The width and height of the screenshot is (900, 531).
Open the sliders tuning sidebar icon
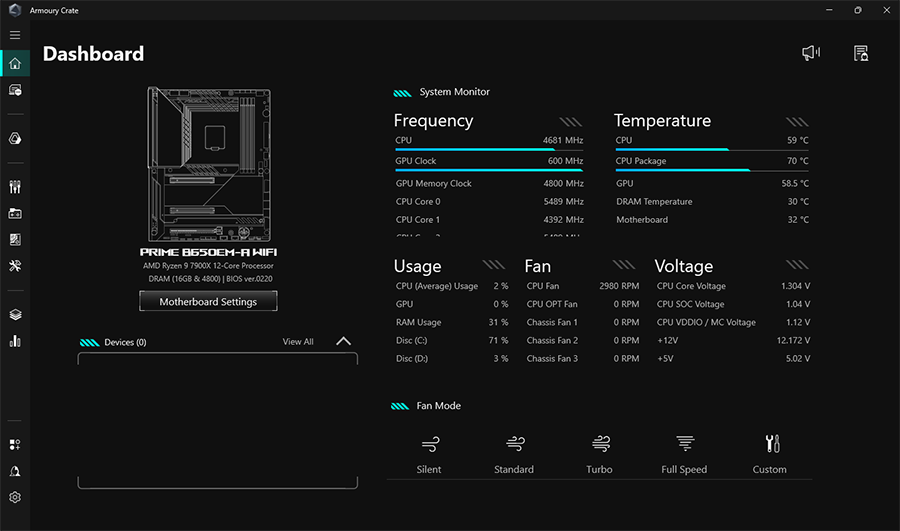point(15,187)
